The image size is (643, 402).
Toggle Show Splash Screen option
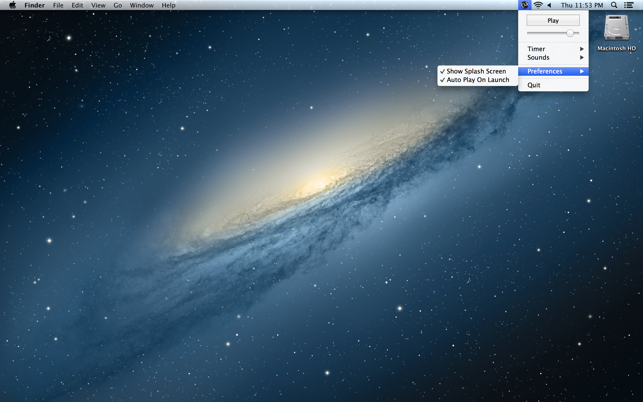coord(477,71)
